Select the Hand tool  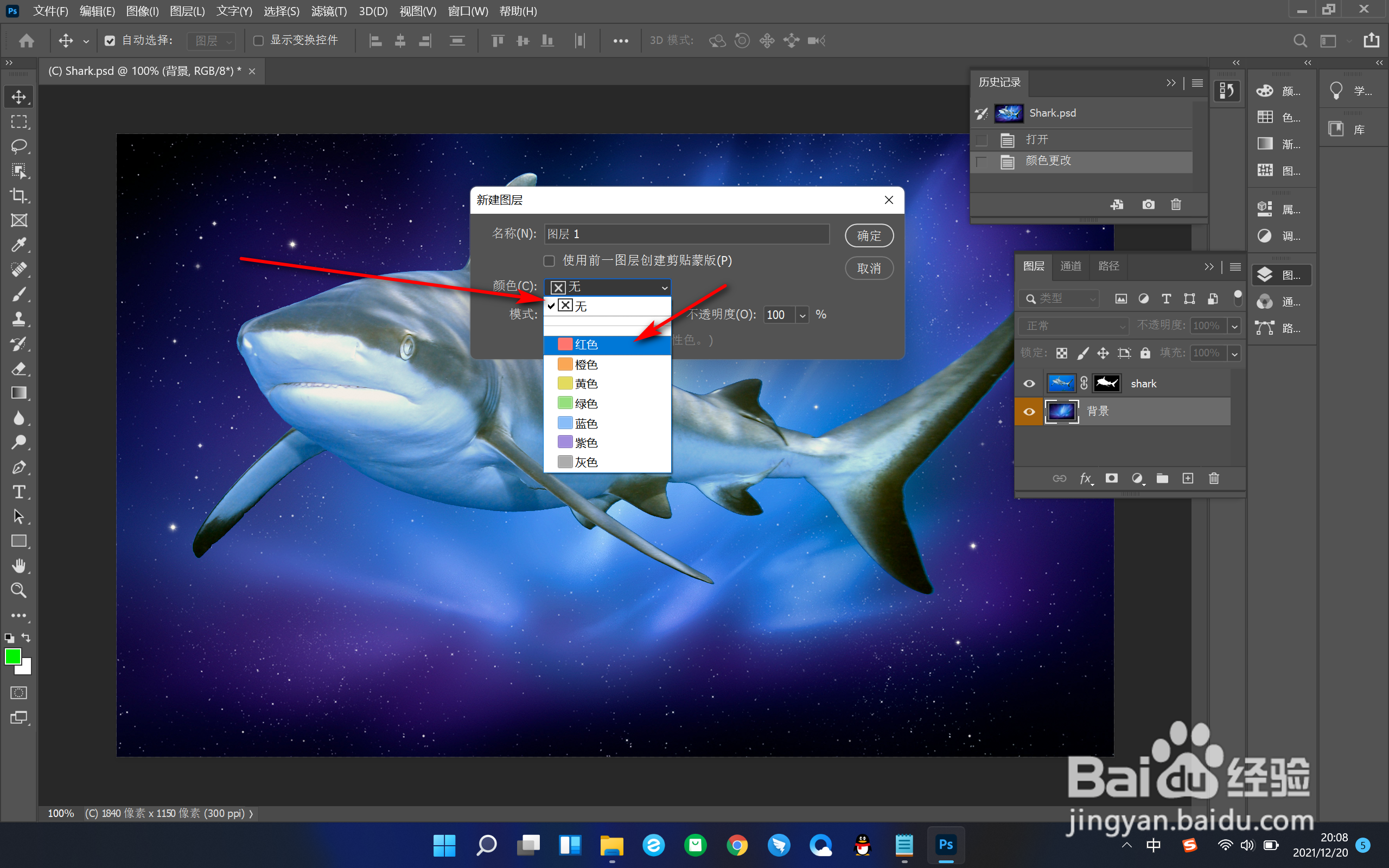19,566
